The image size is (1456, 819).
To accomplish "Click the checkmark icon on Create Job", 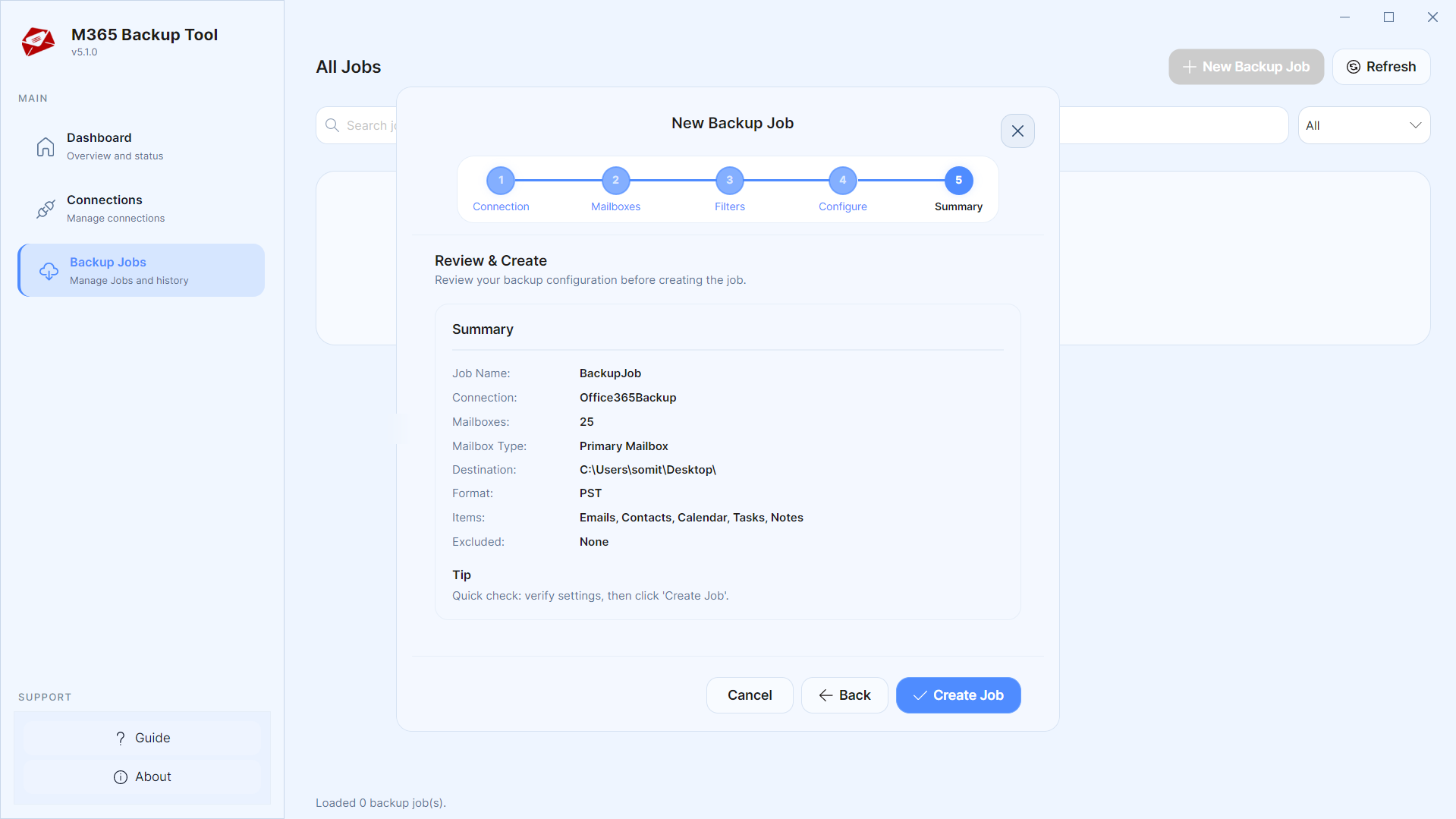I will pos(920,695).
